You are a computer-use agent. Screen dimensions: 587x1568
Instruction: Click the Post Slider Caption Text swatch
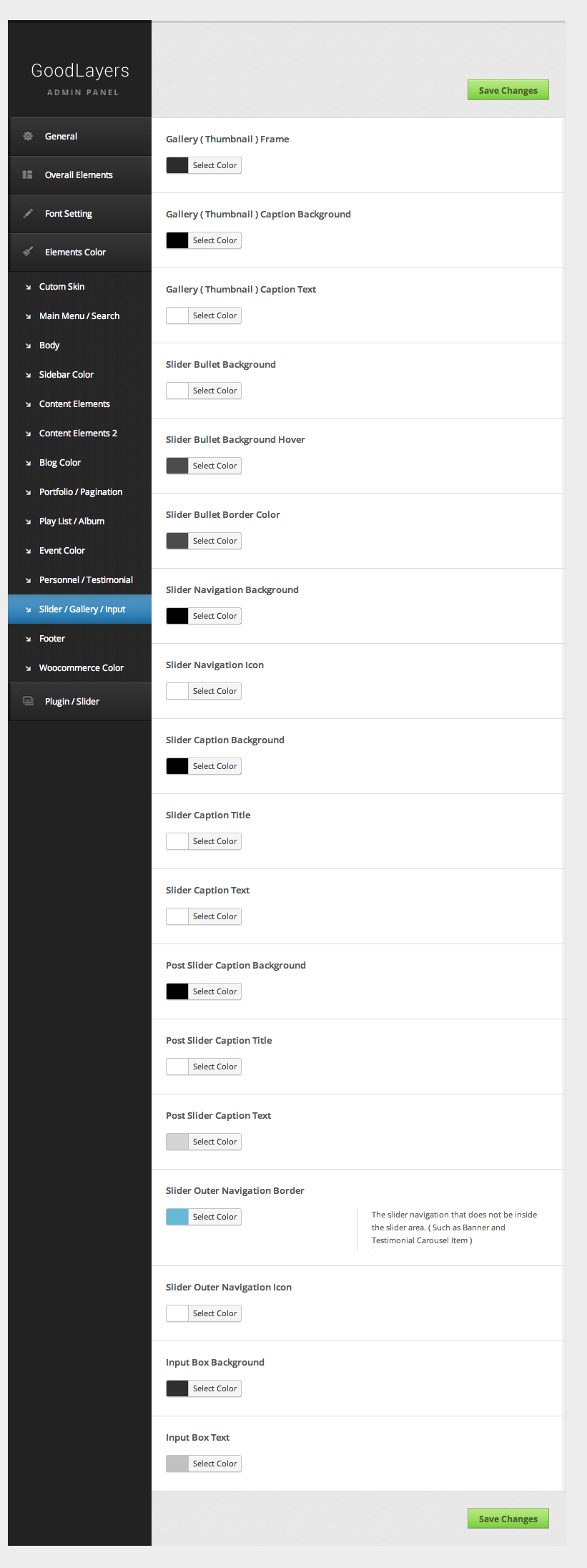tap(177, 1142)
